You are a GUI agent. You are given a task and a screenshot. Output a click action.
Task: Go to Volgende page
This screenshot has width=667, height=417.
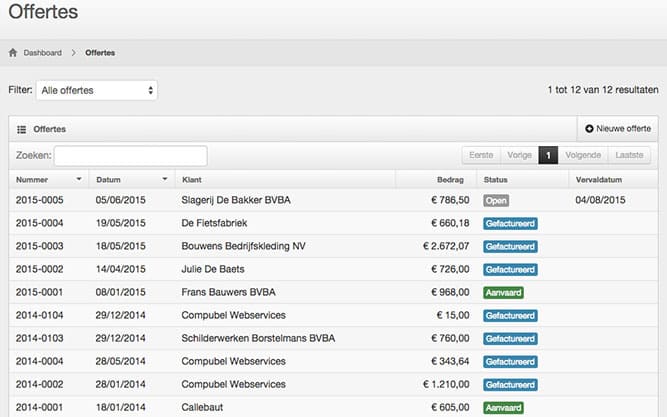[x=582, y=156]
